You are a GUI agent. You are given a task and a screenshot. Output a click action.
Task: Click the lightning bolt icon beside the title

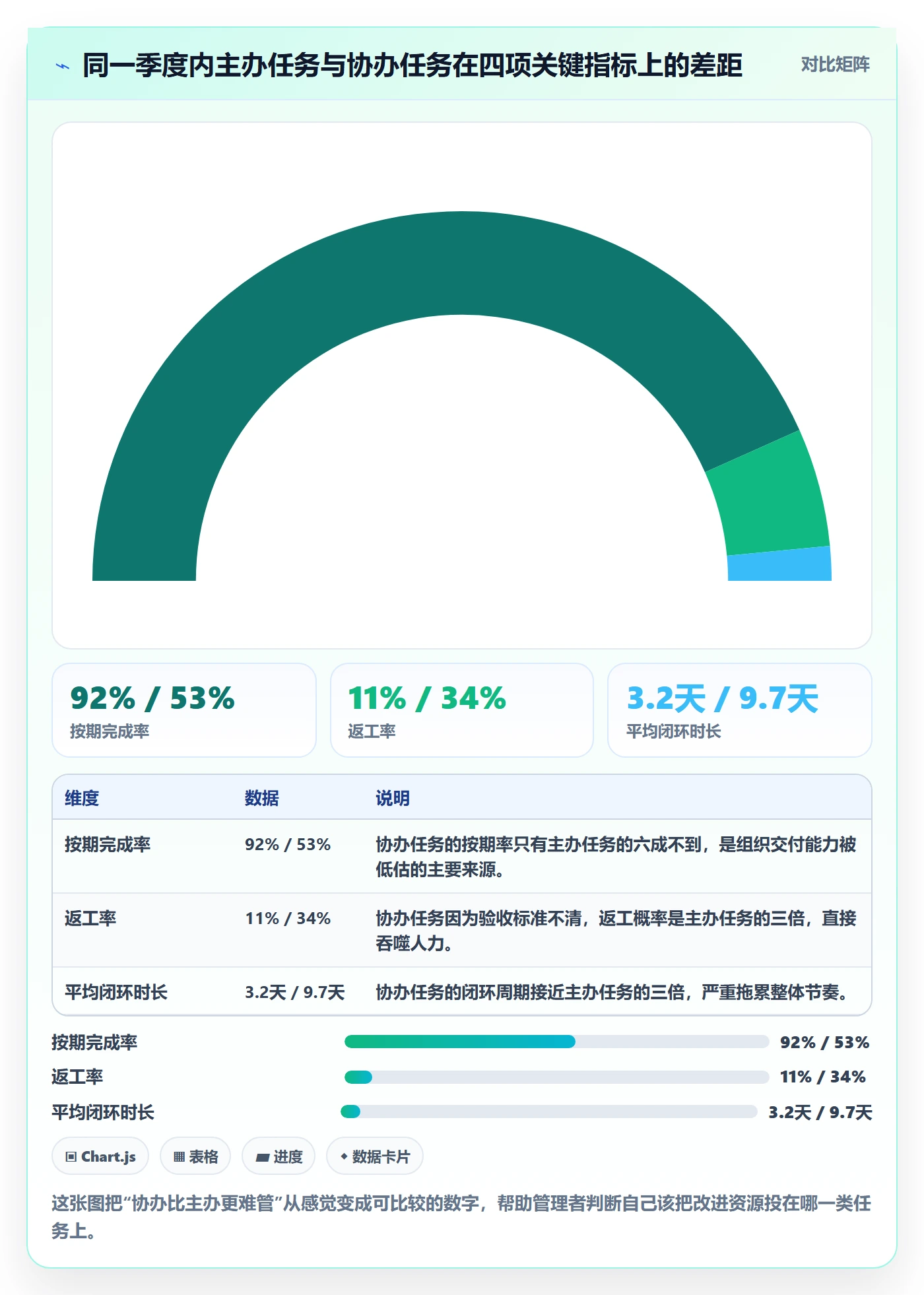[63, 66]
